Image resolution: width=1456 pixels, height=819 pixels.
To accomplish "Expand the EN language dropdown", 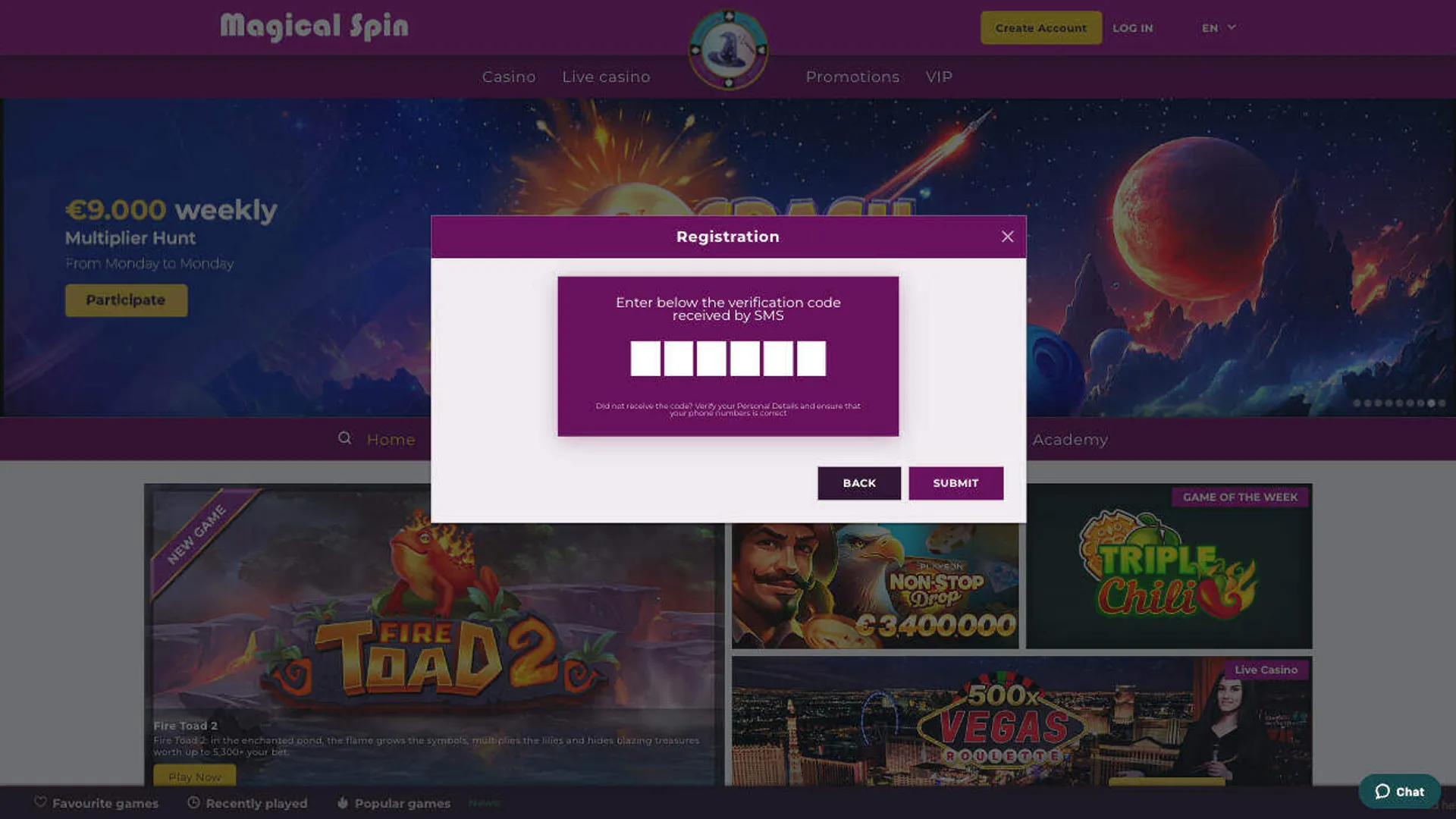I will coord(1219,27).
